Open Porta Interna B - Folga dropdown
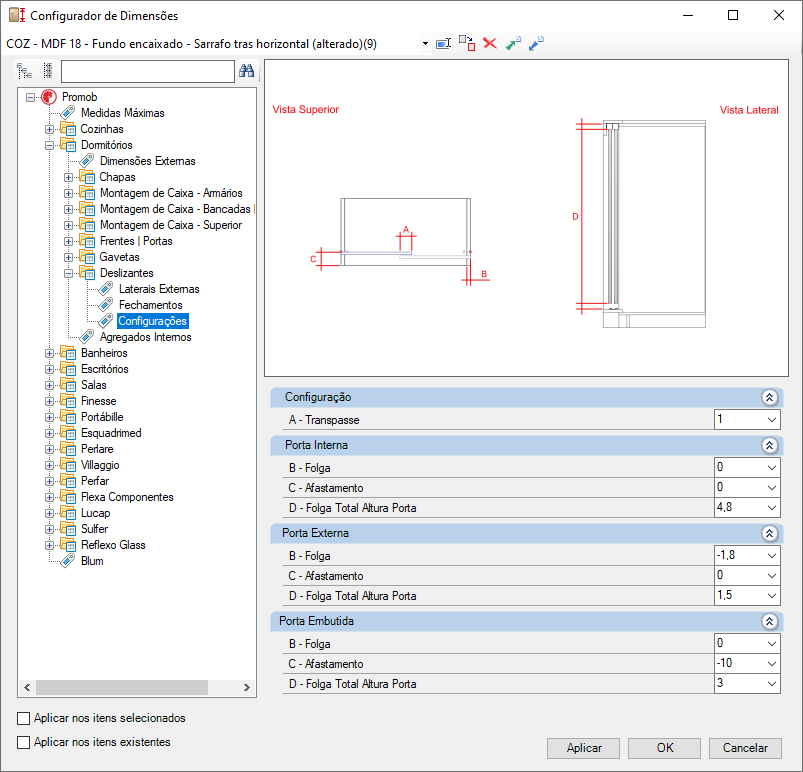Screen dimensions: 803x772 pyautogui.click(x=772, y=468)
